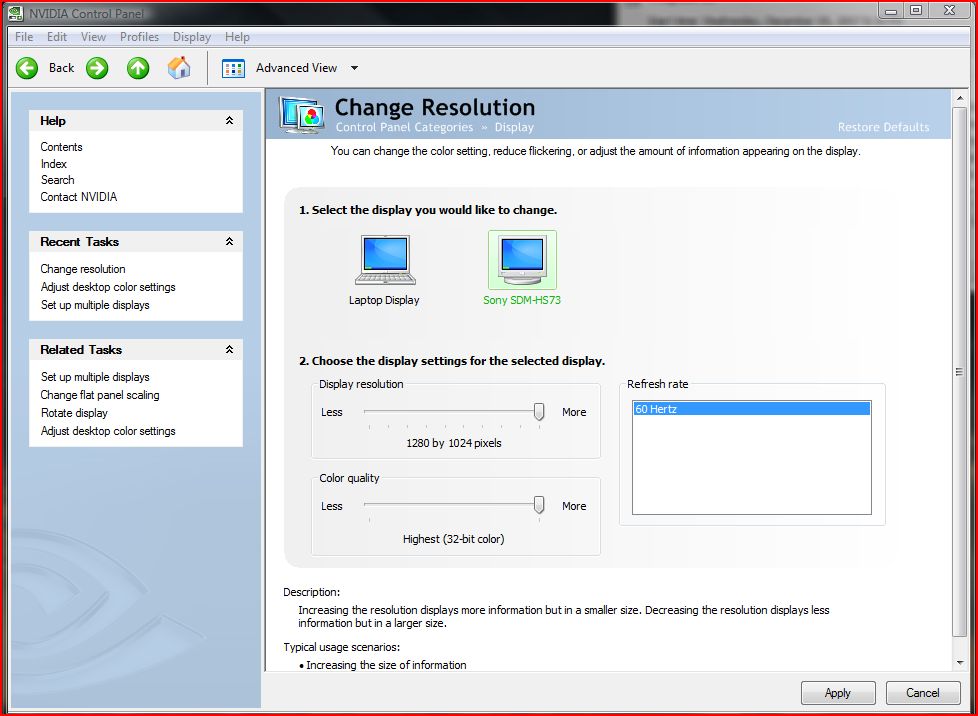This screenshot has height=716, width=978.
Task: Click Rotate display link
Action: pyautogui.click(x=74, y=413)
